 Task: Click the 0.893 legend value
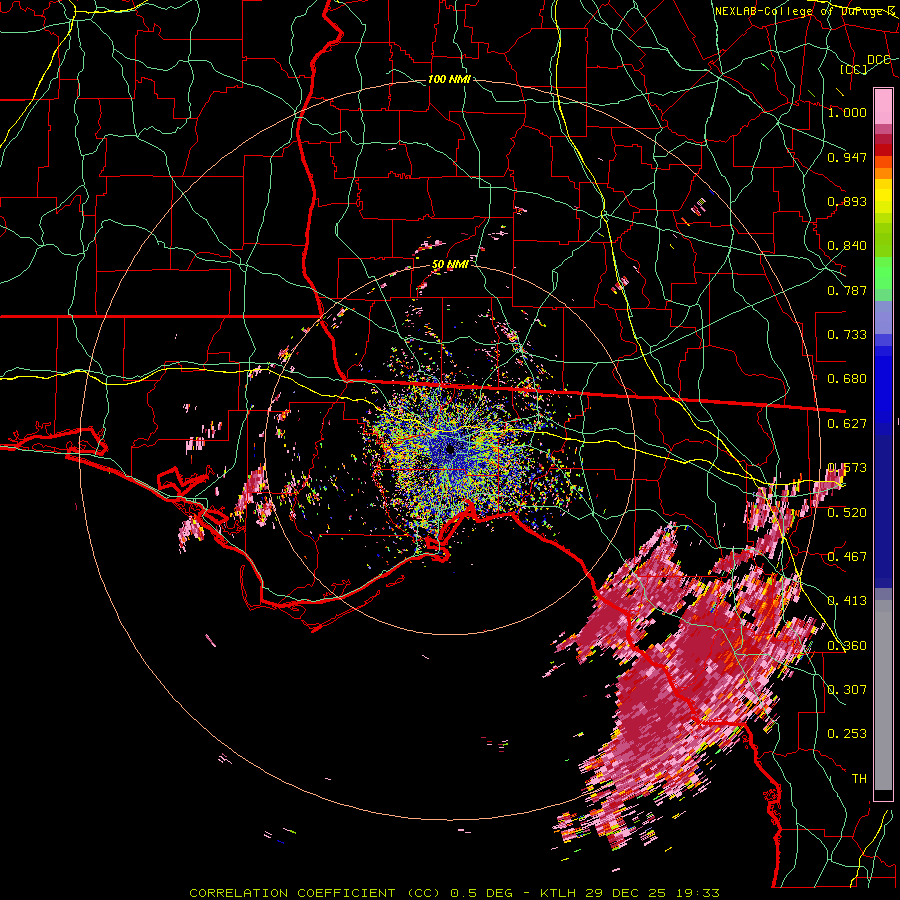pyautogui.click(x=847, y=201)
